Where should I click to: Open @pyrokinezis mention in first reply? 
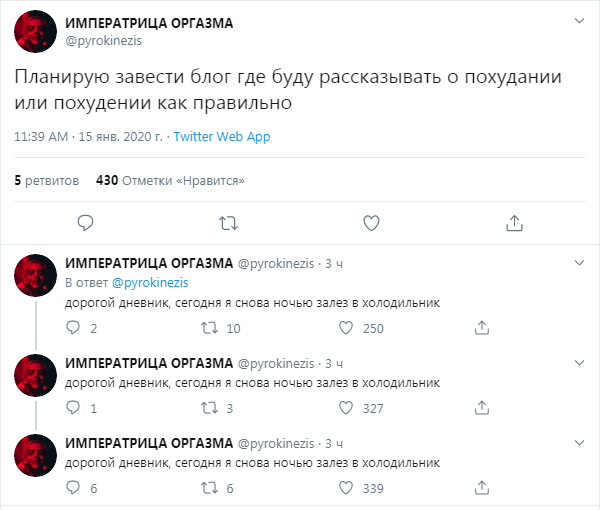tap(150, 283)
